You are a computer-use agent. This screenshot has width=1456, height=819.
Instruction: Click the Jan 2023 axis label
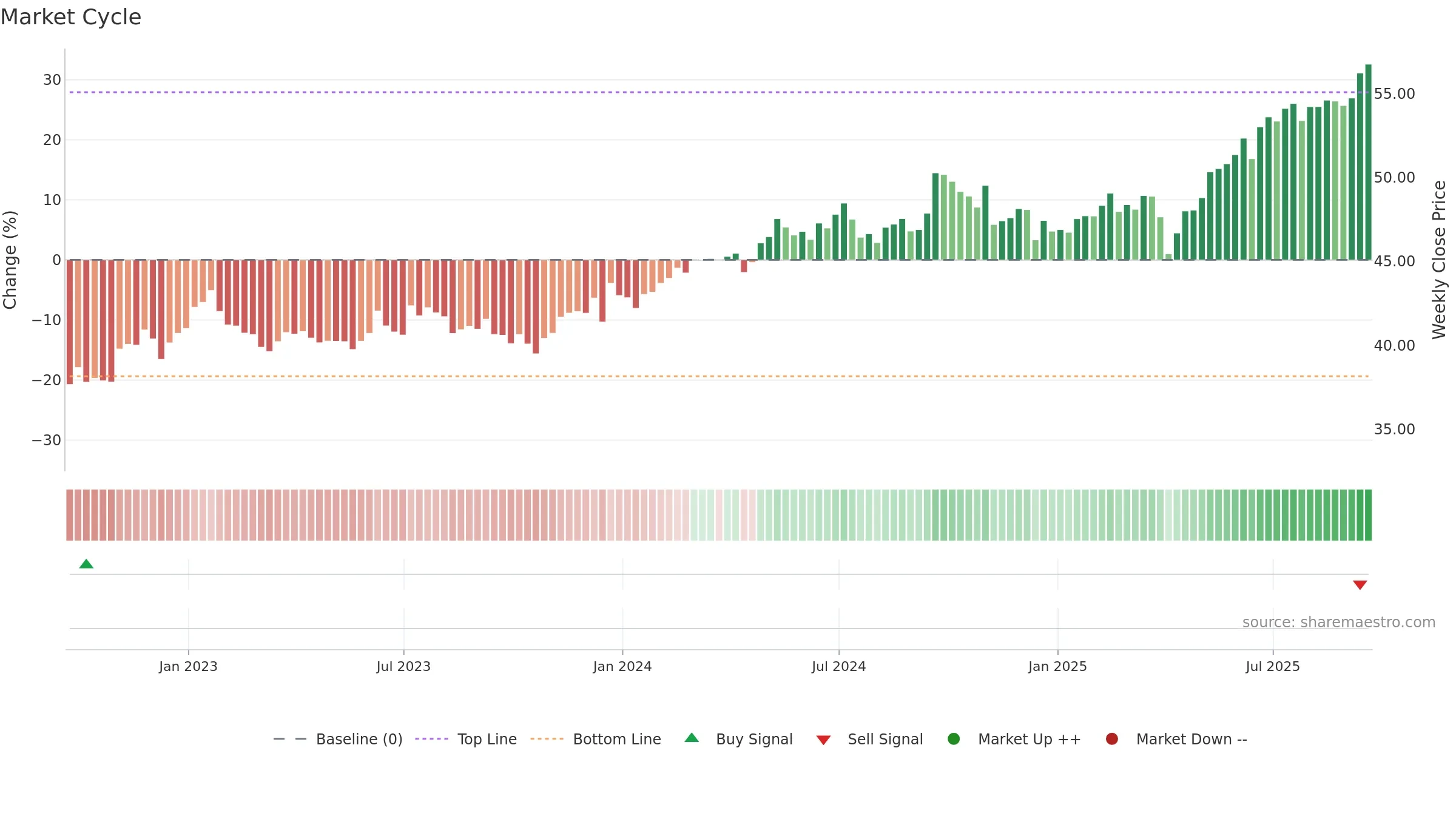pos(188,666)
